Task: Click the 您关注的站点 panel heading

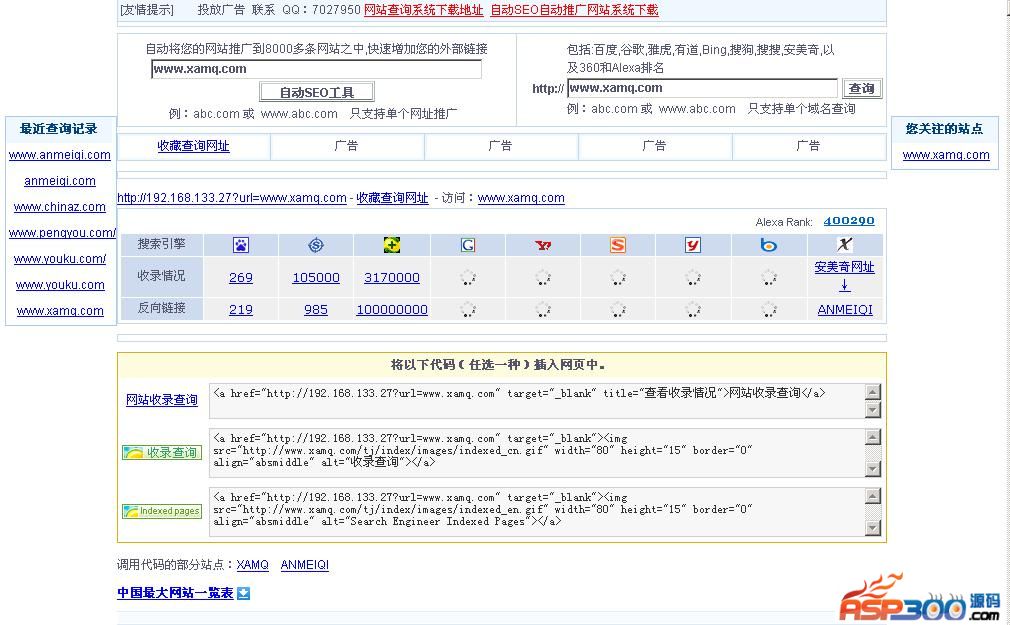Action: tap(944, 129)
